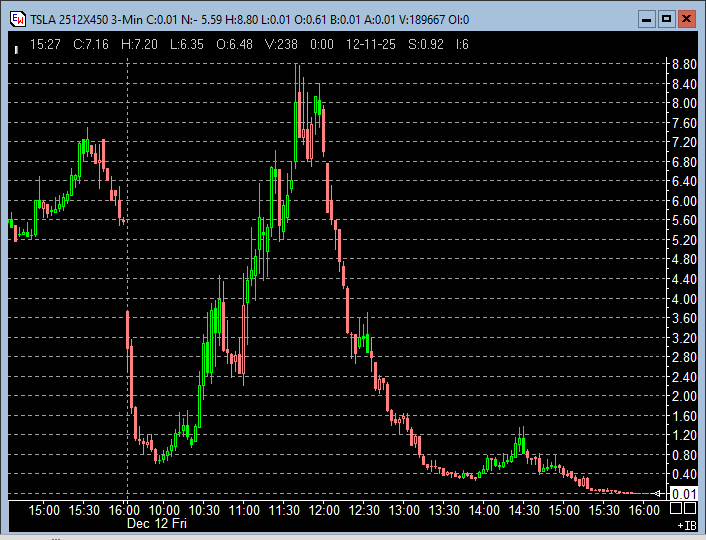Screen dimensions: 706x540
Task: Minimize the TSLA chart window
Action: [x=648, y=19]
